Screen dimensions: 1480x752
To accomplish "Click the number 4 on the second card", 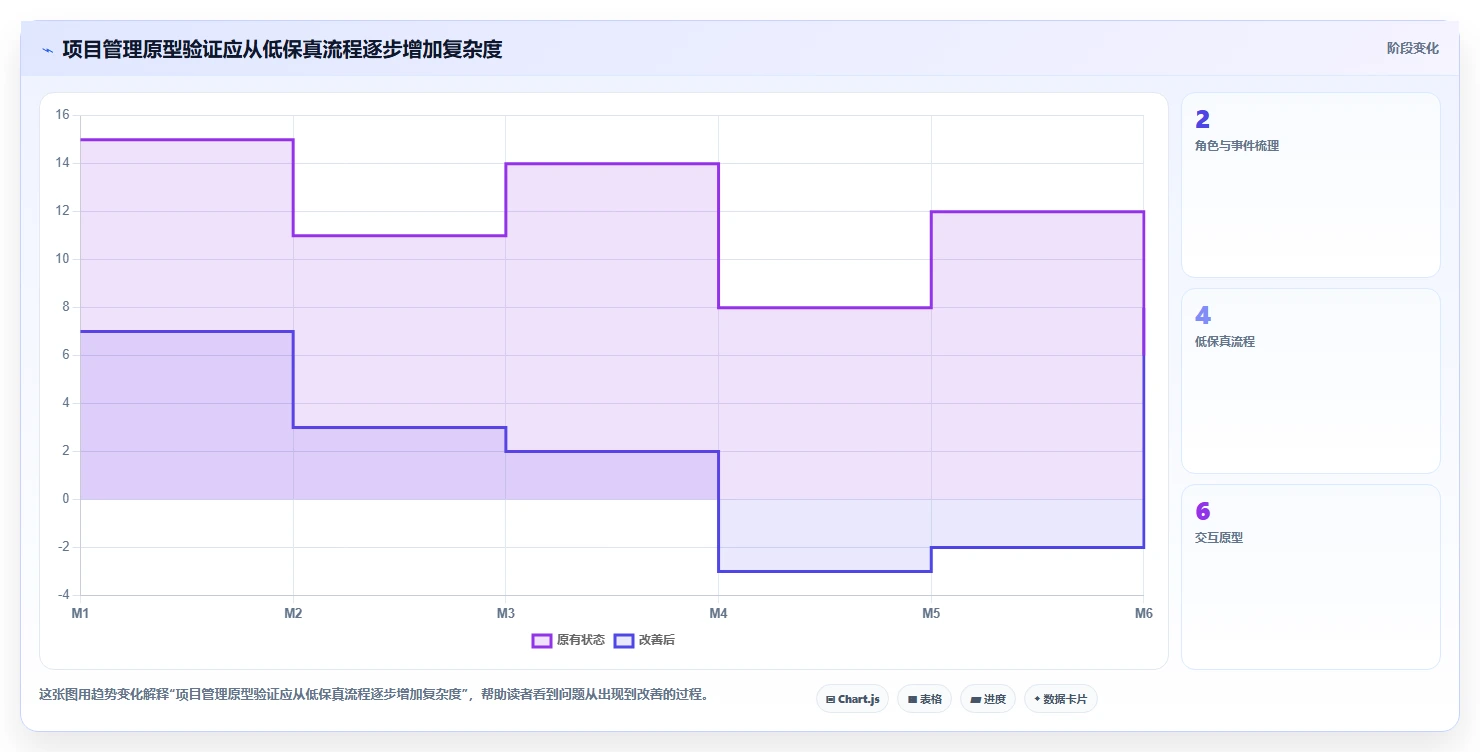I will [x=1203, y=316].
